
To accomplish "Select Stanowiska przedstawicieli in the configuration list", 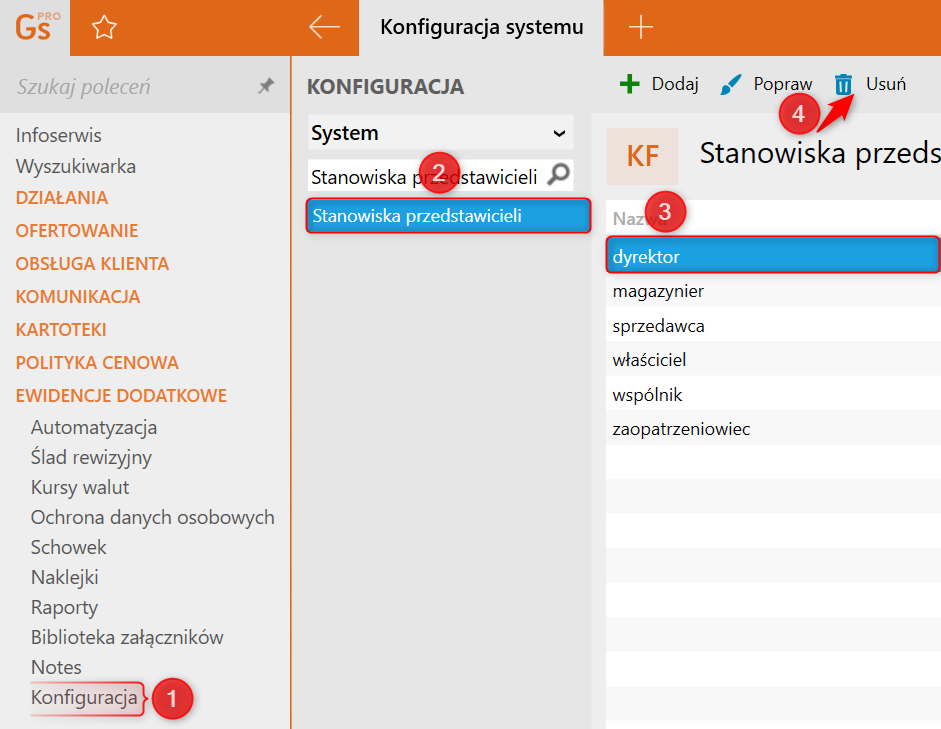I will [x=448, y=216].
